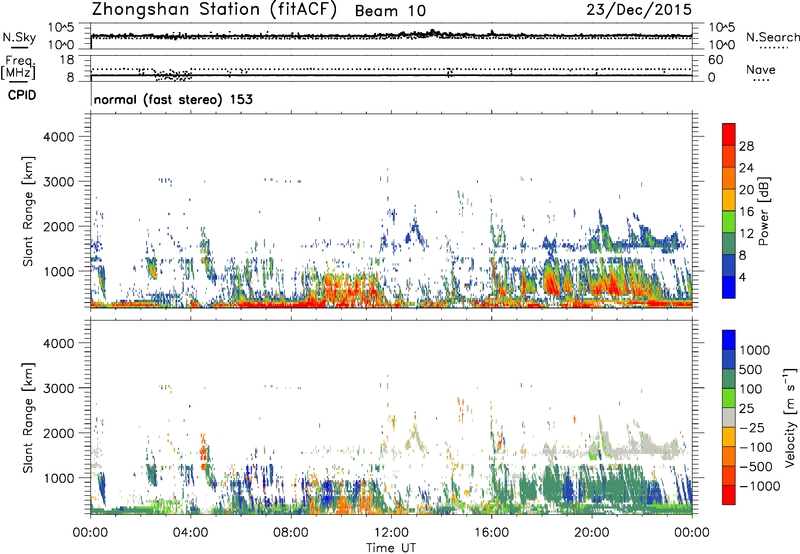Click the date "23/Dec/2015"
The width and height of the screenshot is (800, 554).
point(639,9)
